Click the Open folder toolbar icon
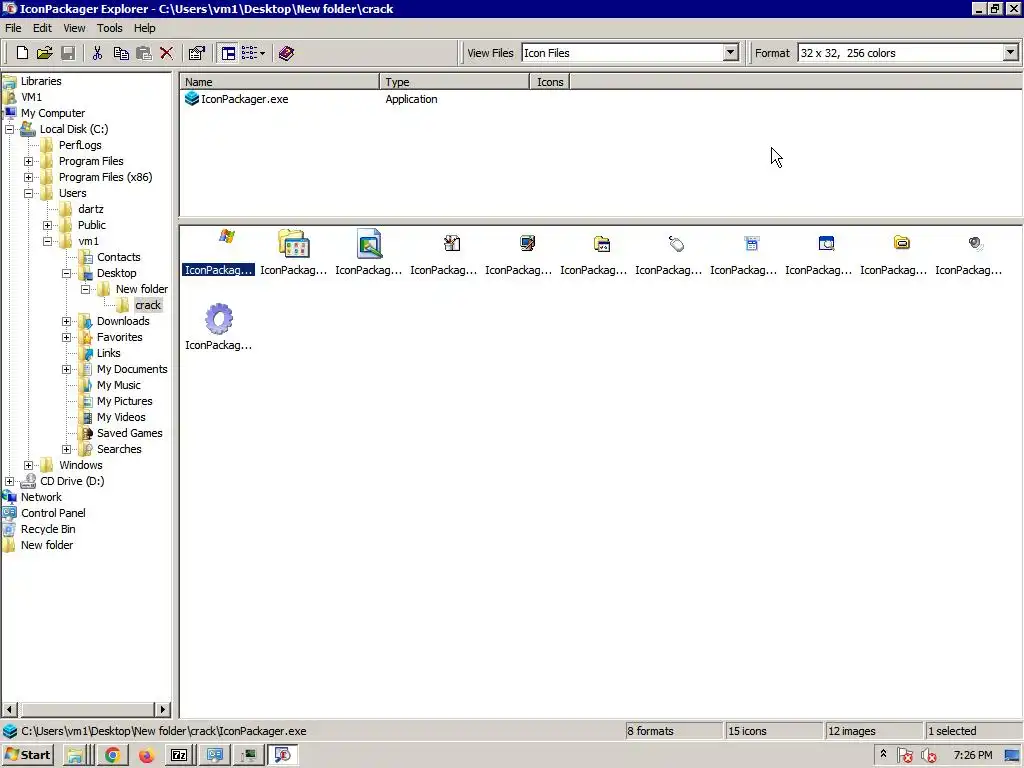The height and width of the screenshot is (768, 1024). pyautogui.click(x=44, y=53)
